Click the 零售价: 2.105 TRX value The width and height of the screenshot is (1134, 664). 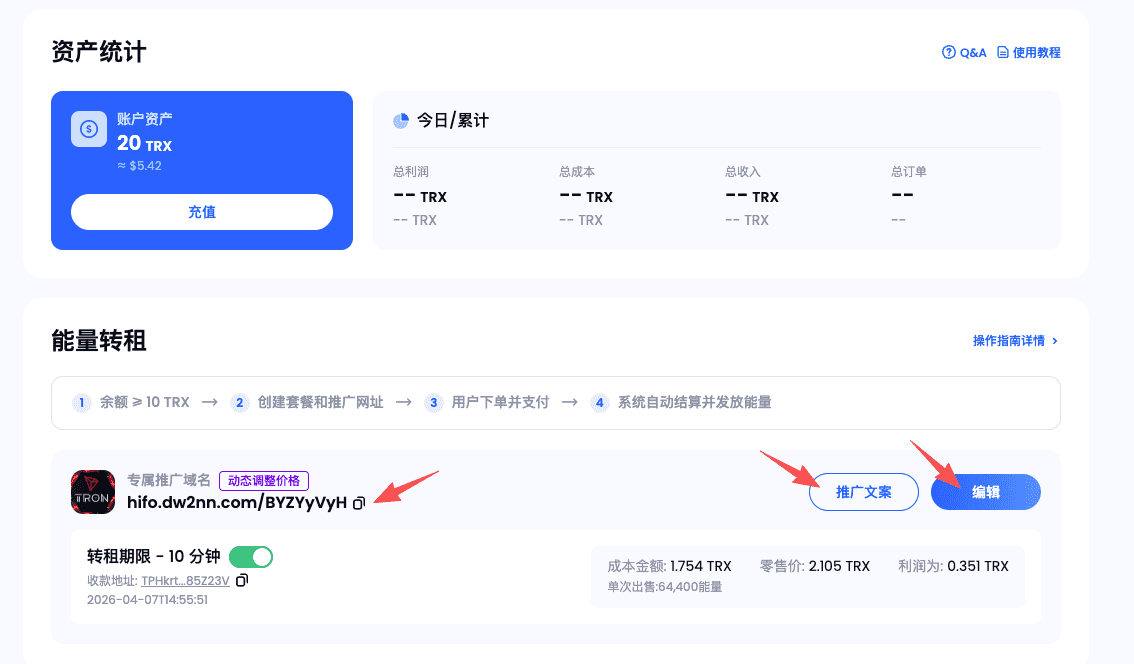click(814, 566)
